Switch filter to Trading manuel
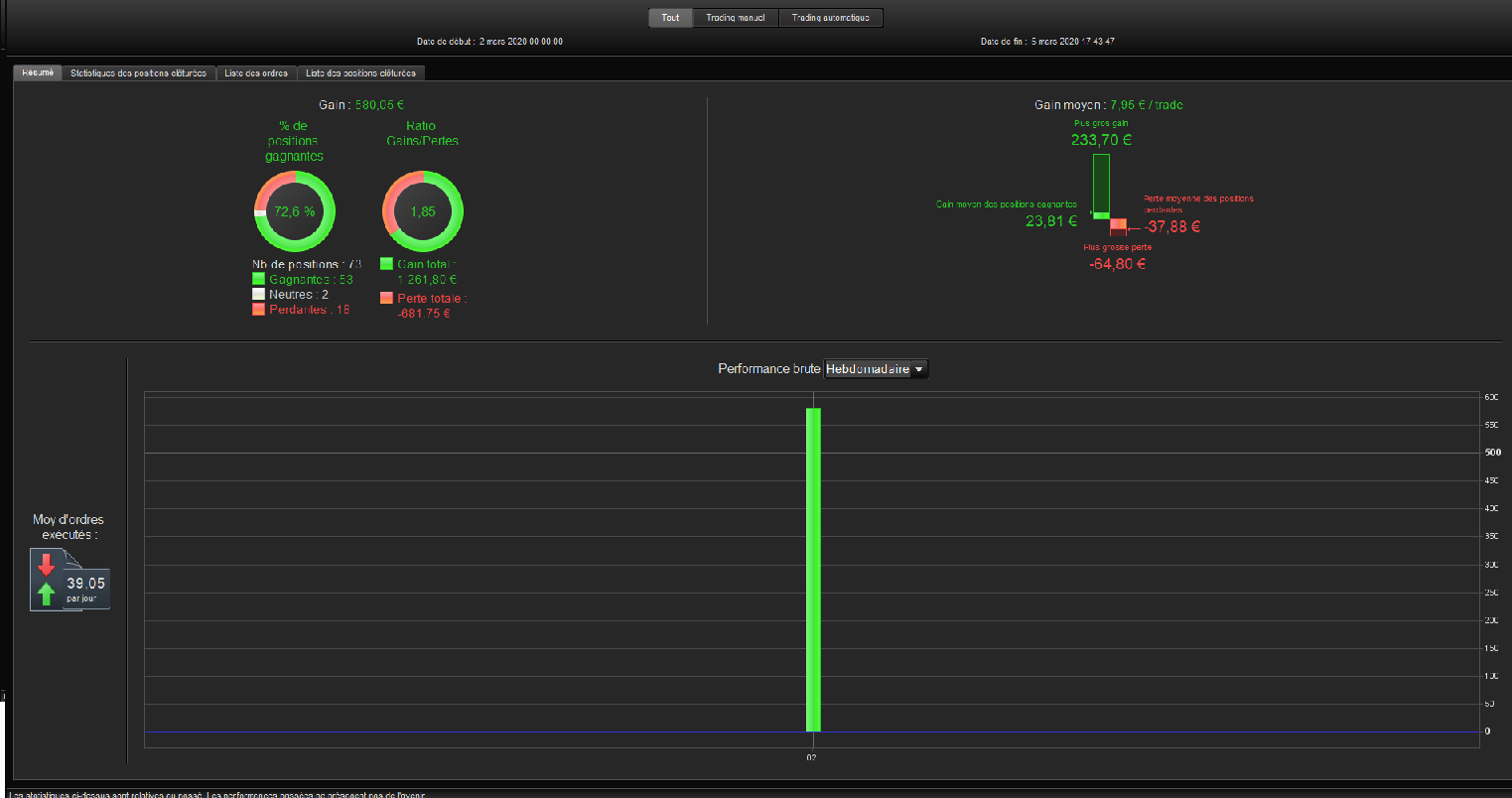The image size is (1512, 798). point(736,18)
